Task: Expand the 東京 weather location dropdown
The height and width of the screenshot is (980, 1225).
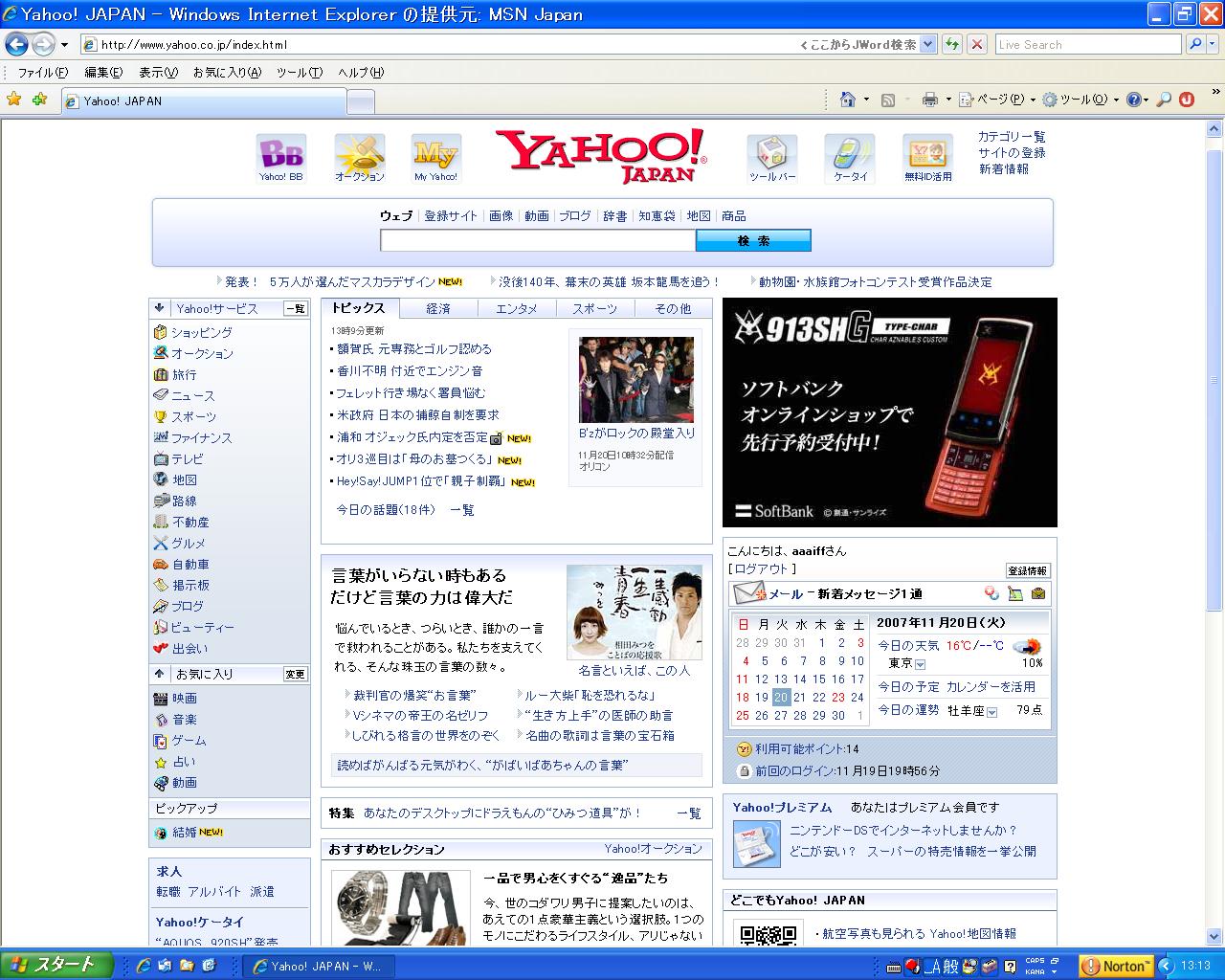Action: click(920, 664)
